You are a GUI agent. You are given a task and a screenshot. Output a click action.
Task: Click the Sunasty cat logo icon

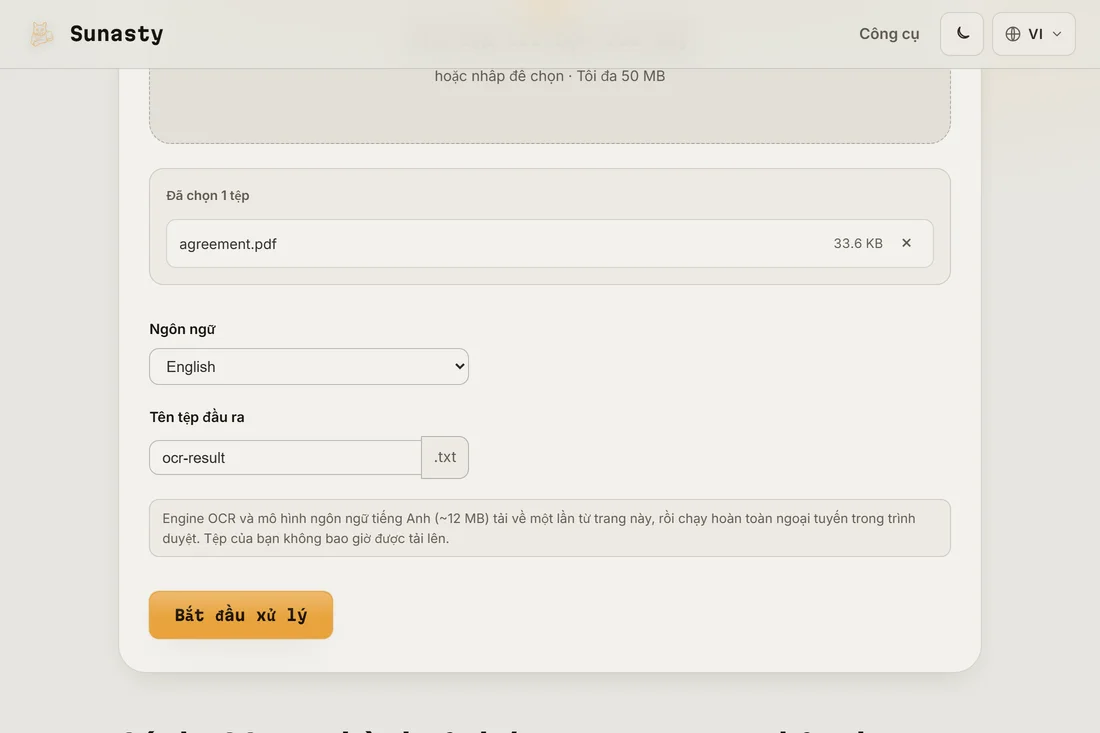[41, 34]
